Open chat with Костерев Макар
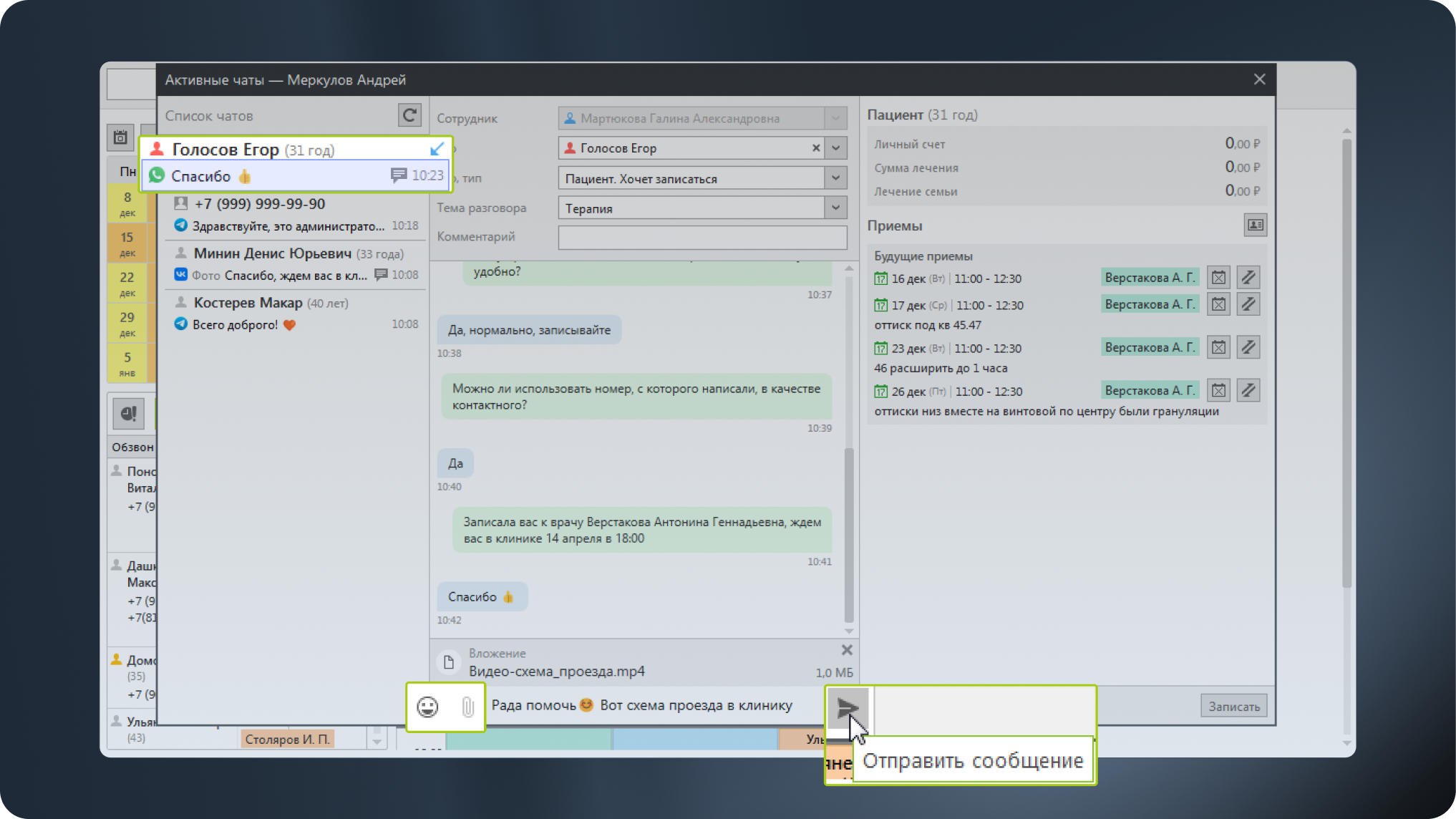 pyautogui.click(x=295, y=314)
